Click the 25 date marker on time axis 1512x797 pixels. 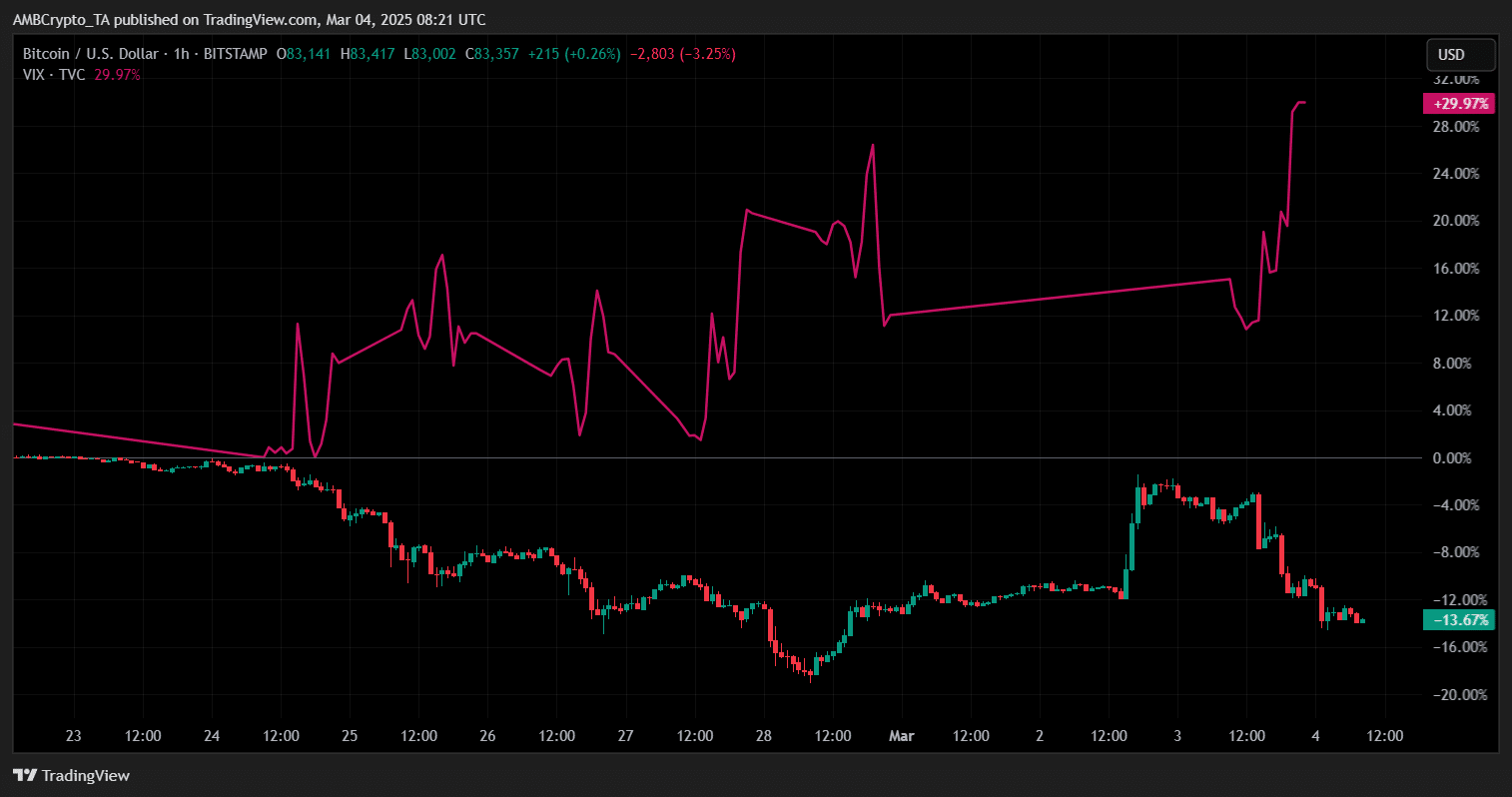click(x=350, y=736)
